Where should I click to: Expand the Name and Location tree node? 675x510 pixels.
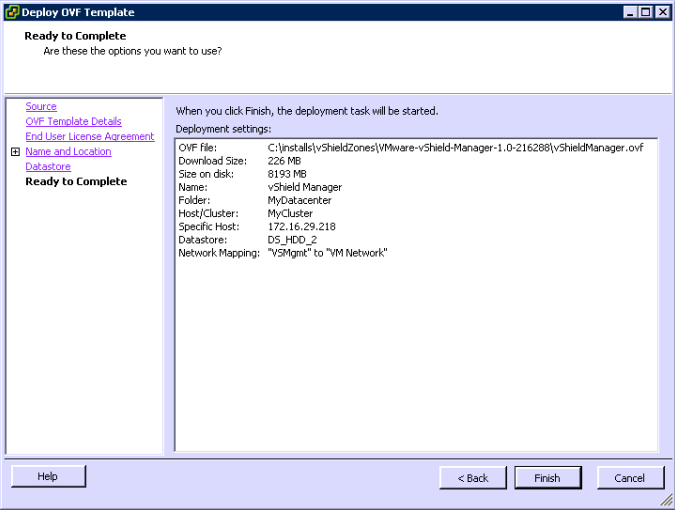click(15, 152)
